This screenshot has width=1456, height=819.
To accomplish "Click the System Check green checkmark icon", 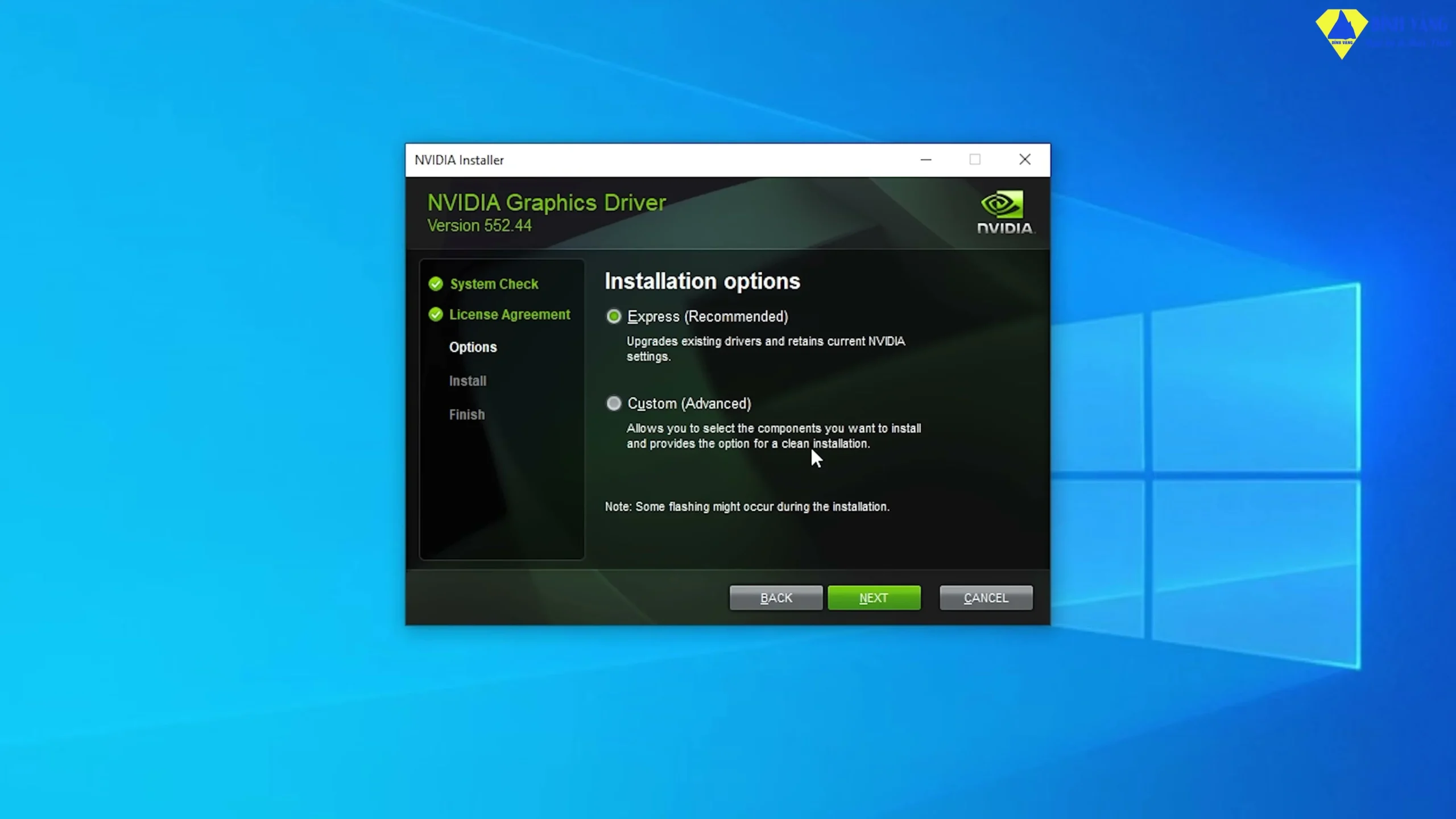I will [436, 284].
